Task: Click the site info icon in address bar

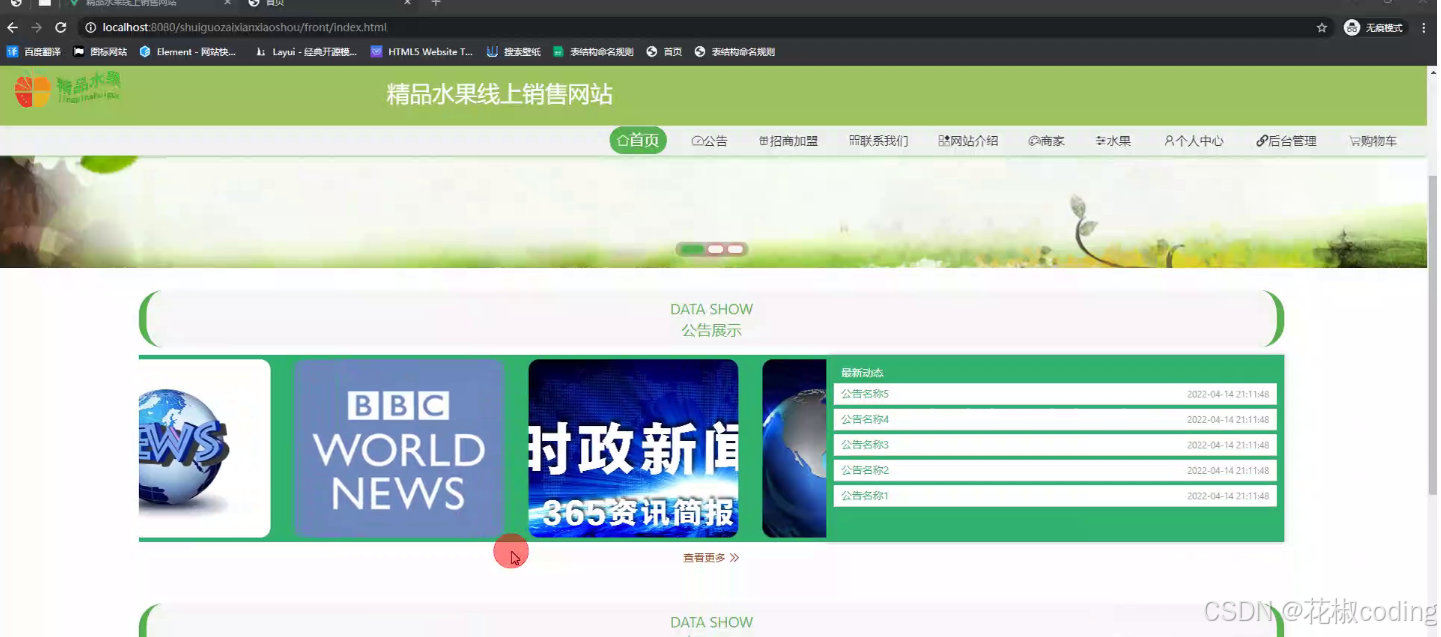Action: coord(90,28)
